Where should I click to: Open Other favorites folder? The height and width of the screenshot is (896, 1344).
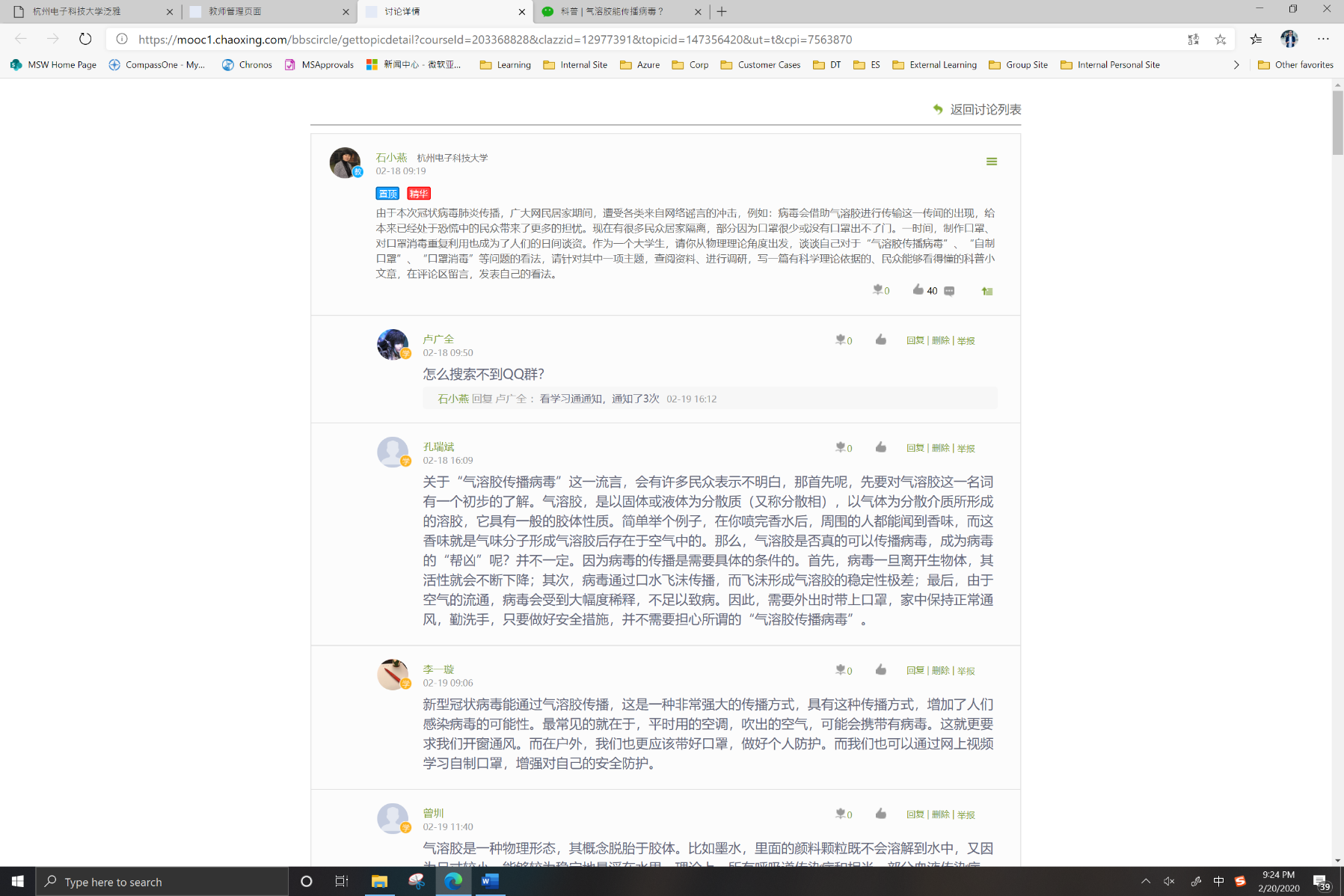click(1296, 65)
